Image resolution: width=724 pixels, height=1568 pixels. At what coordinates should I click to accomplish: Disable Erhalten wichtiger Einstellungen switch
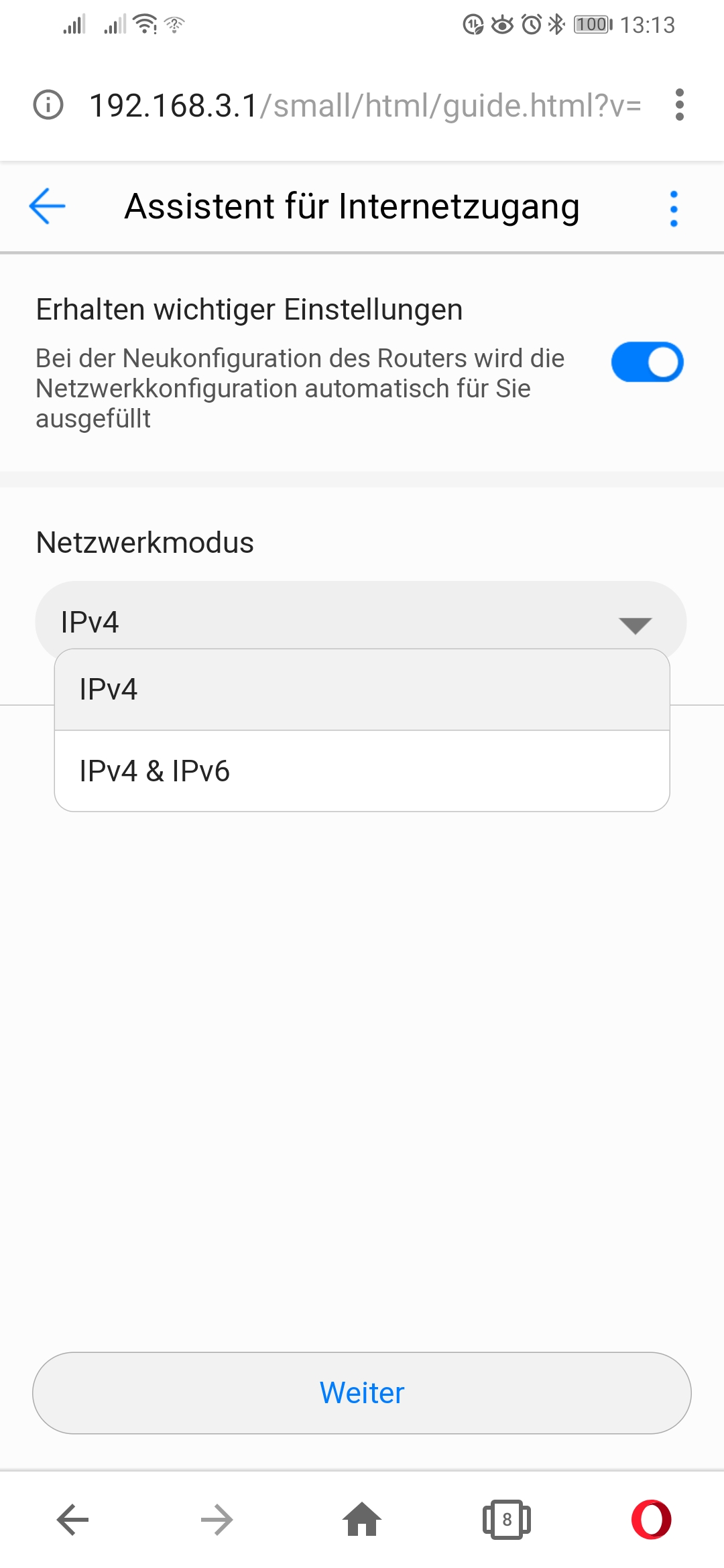[x=646, y=361]
